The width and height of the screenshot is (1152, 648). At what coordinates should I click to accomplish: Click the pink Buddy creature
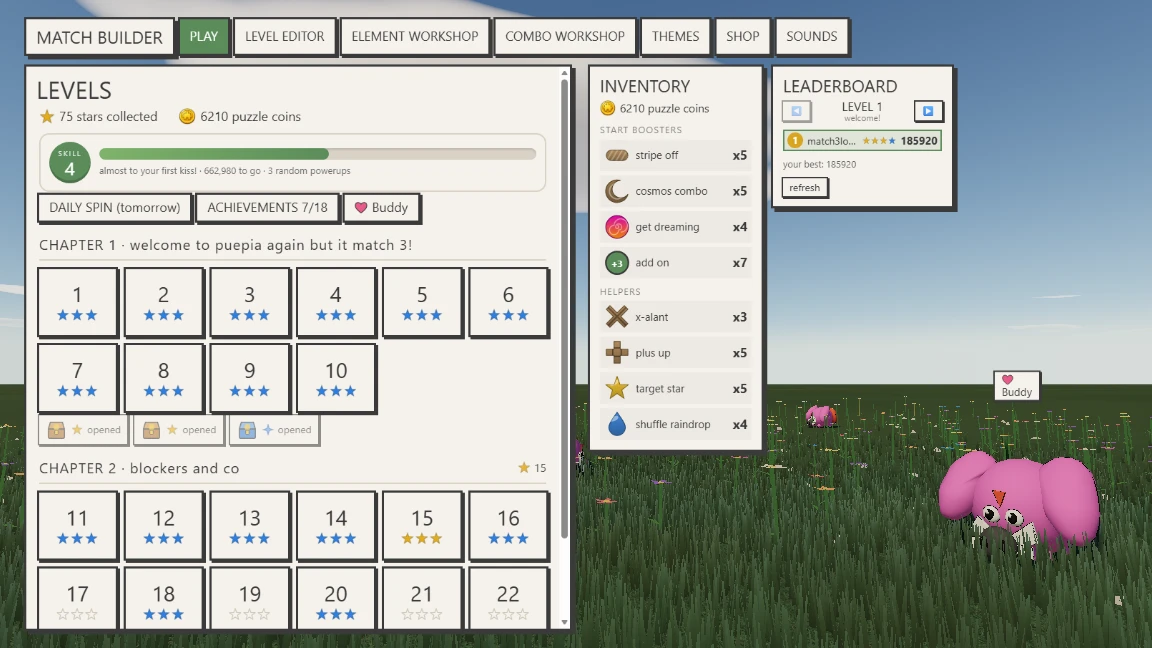point(1020,504)
